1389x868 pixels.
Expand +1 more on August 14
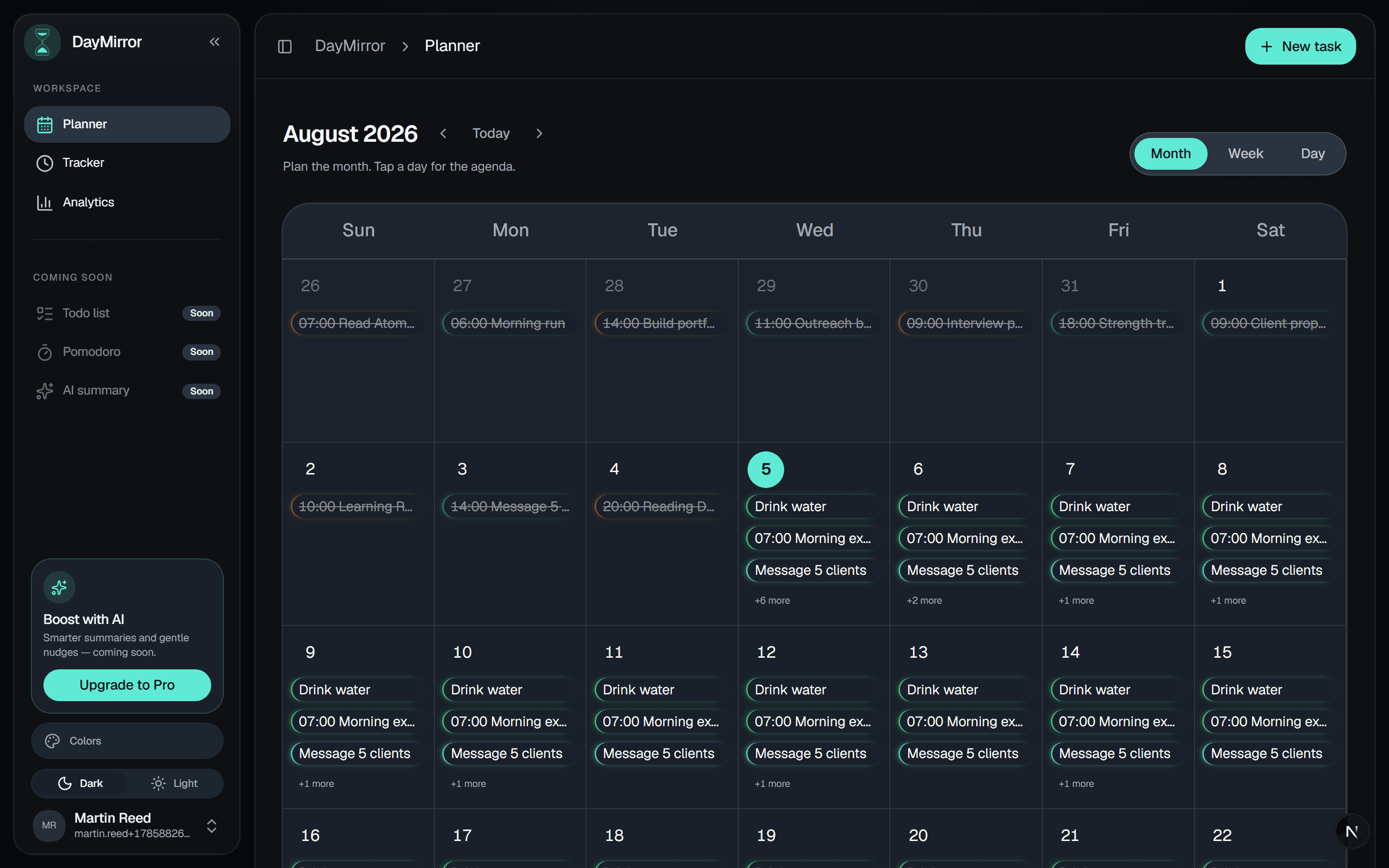(x=1076, y=784)
